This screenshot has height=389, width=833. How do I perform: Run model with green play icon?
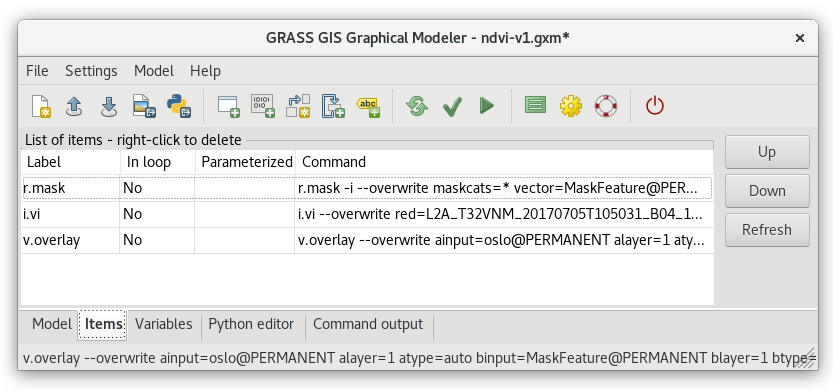[487, 106]
